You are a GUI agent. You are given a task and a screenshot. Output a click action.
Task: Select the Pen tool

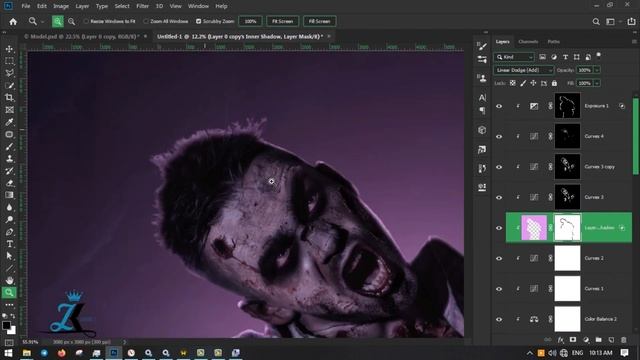point(9,232)
